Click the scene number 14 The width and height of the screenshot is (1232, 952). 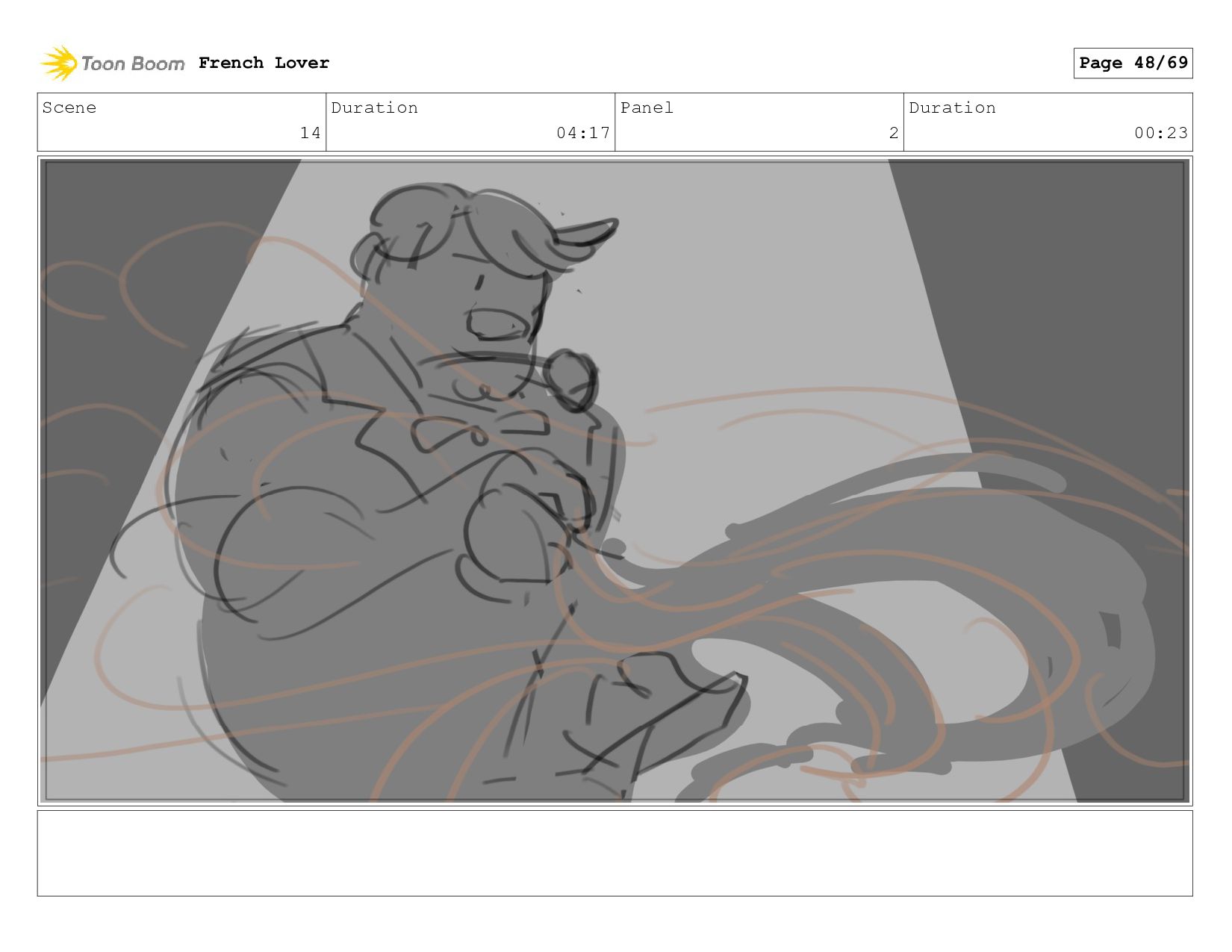pos(310,133)
